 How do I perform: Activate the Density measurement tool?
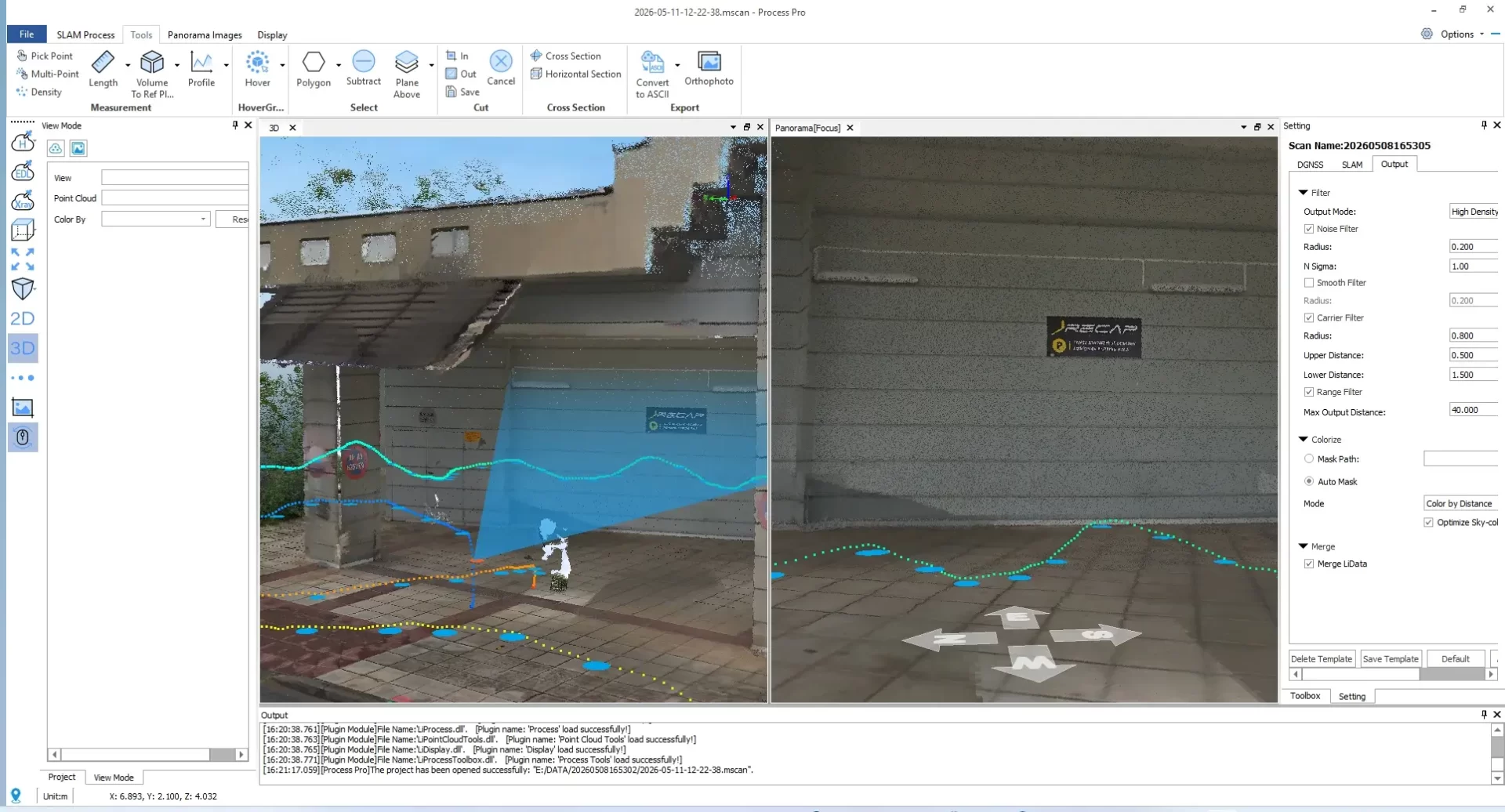point(38,92)
